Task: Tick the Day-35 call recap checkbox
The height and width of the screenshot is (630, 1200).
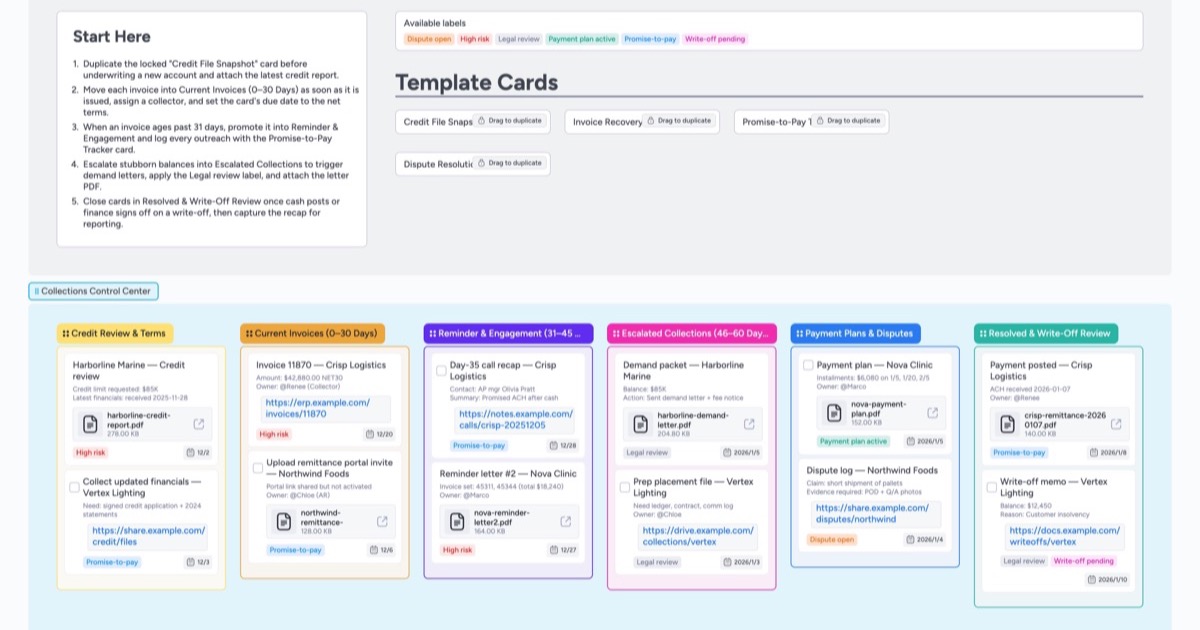Action: [441, 370]
